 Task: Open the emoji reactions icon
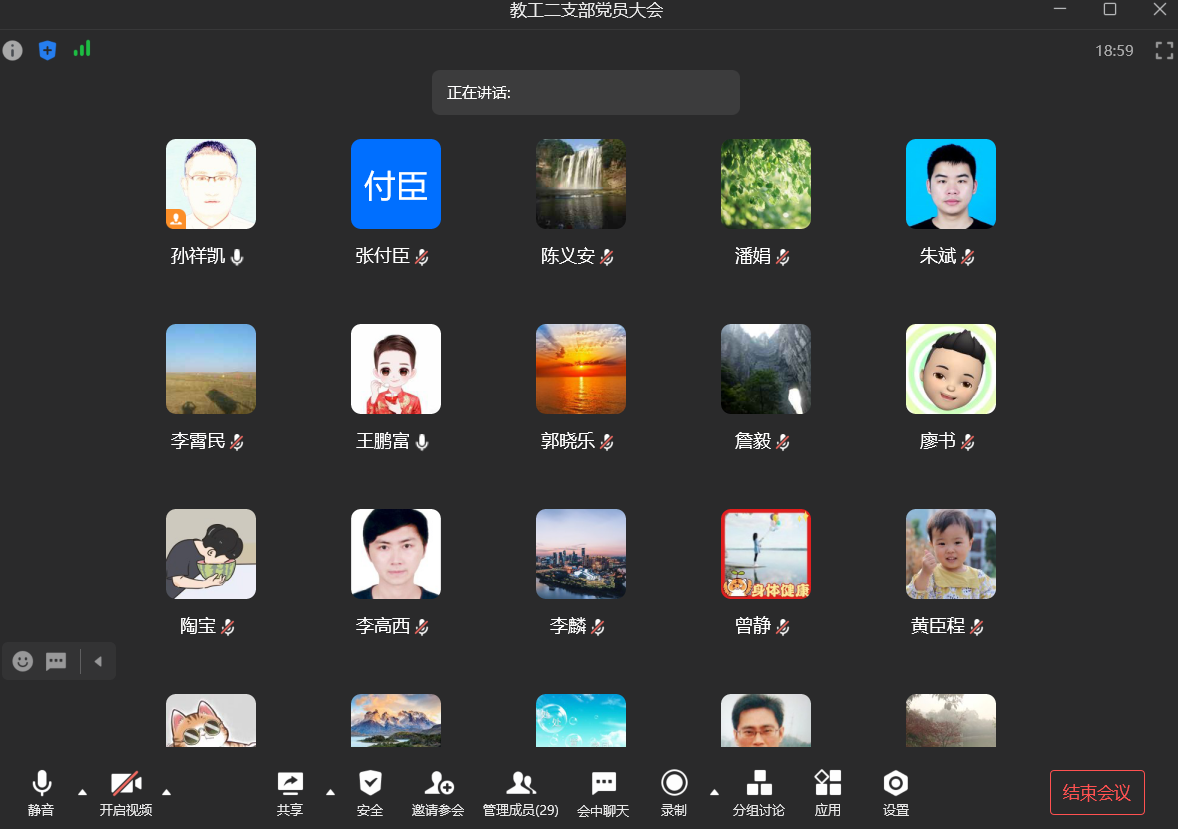click(23, 661)
